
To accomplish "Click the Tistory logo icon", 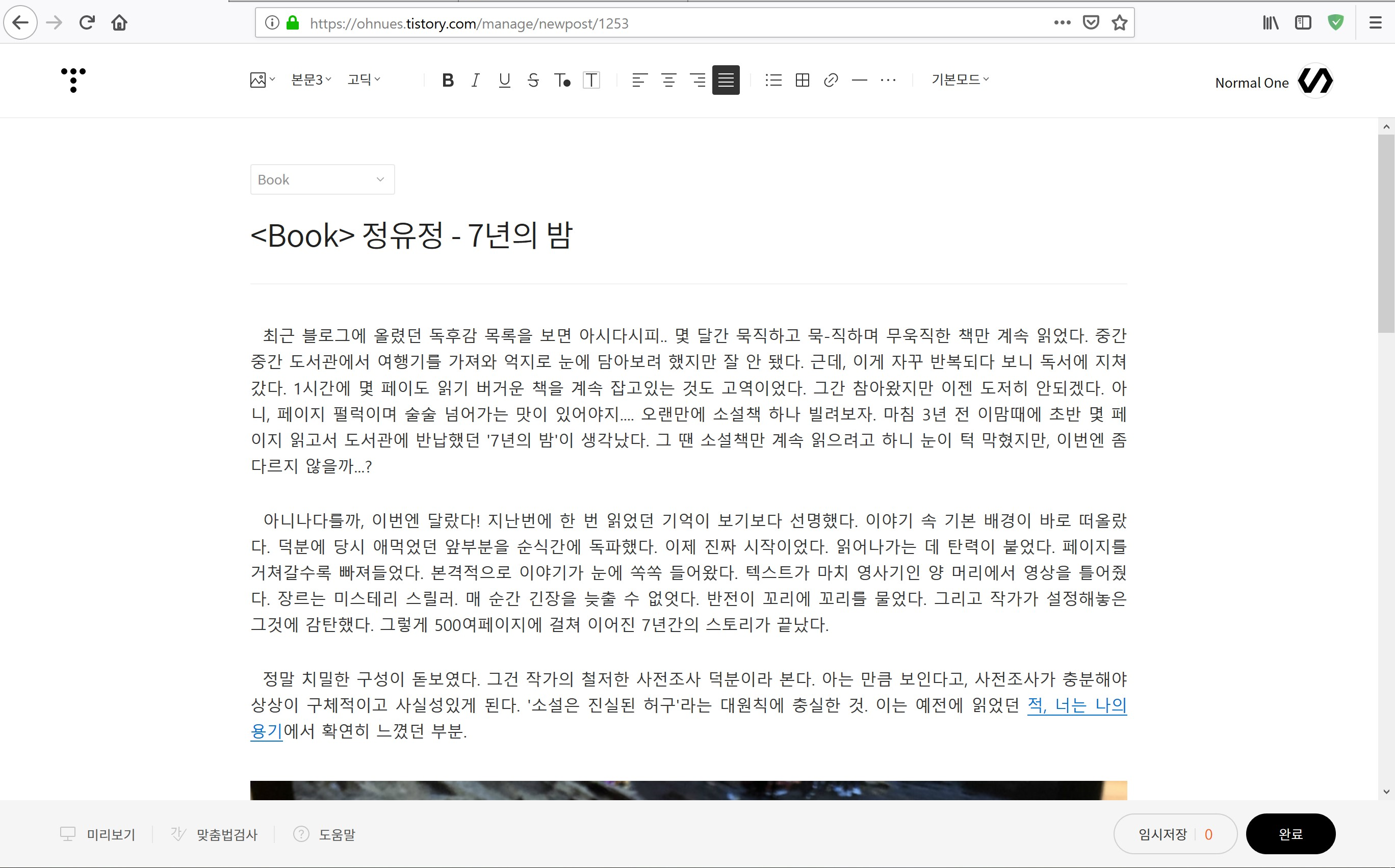I will 73,80.
